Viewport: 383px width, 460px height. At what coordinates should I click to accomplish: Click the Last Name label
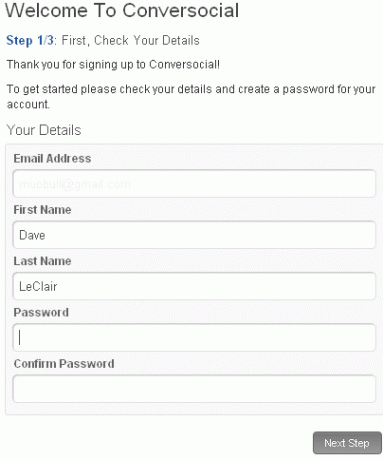[x=42, y=261]
